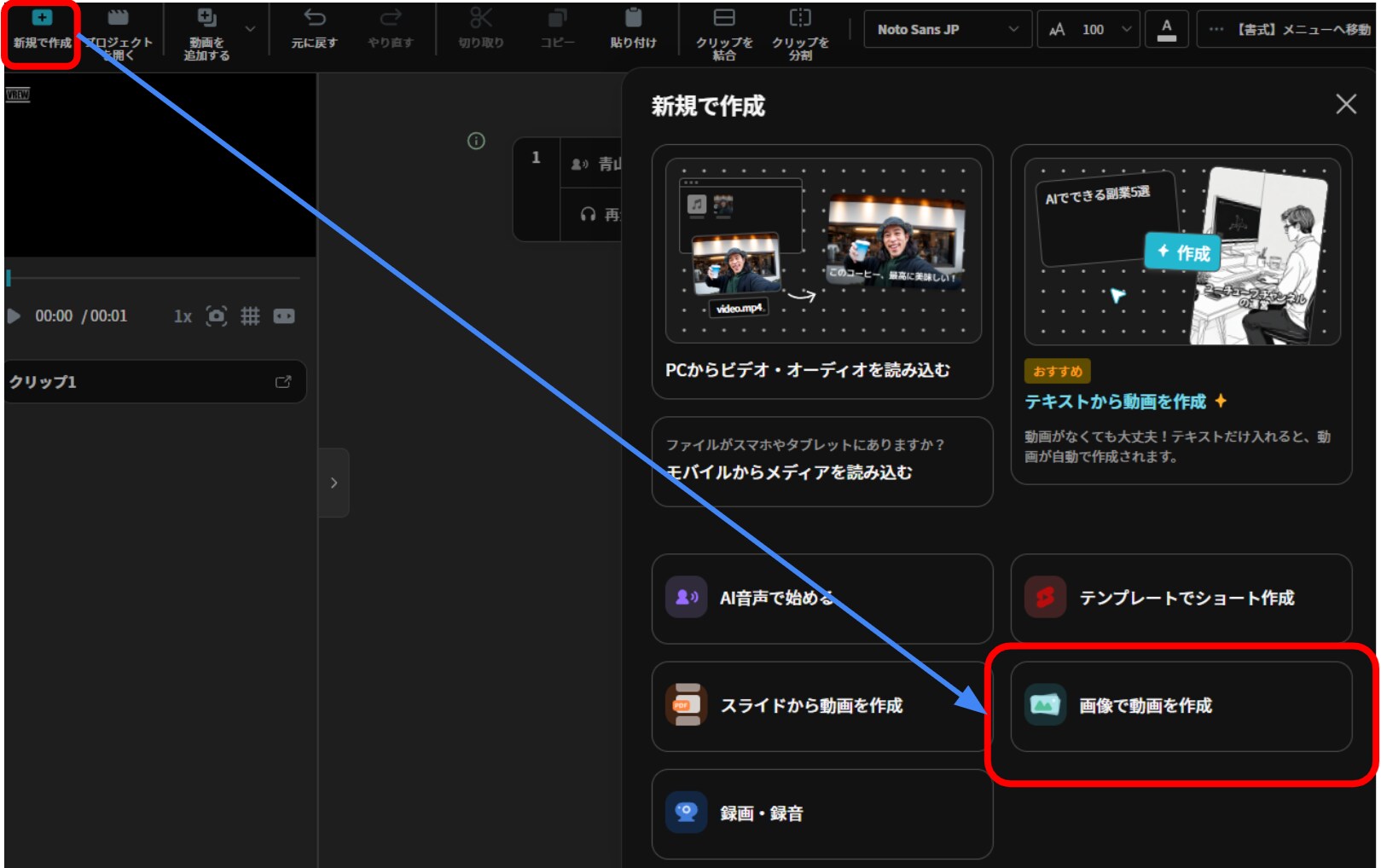The width and height of the screenshot is (1381, 868).
Task: Click the snapshot camera icon
Action: [217, 316]
